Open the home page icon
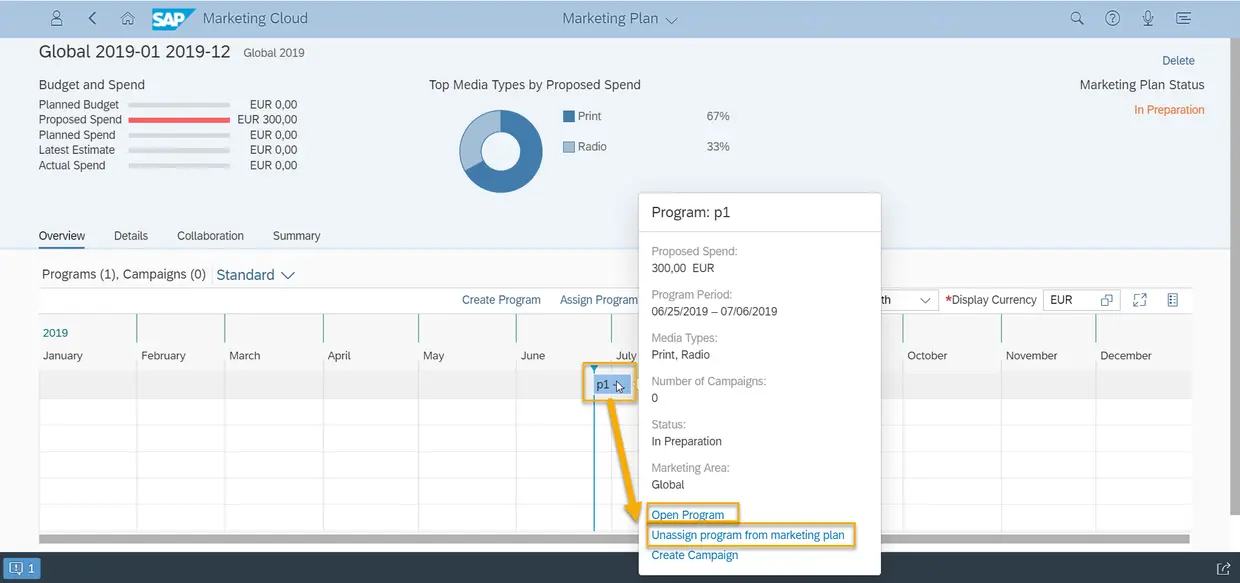The height and width of the screenshot is (583, 1240). (x=127, y=18)
